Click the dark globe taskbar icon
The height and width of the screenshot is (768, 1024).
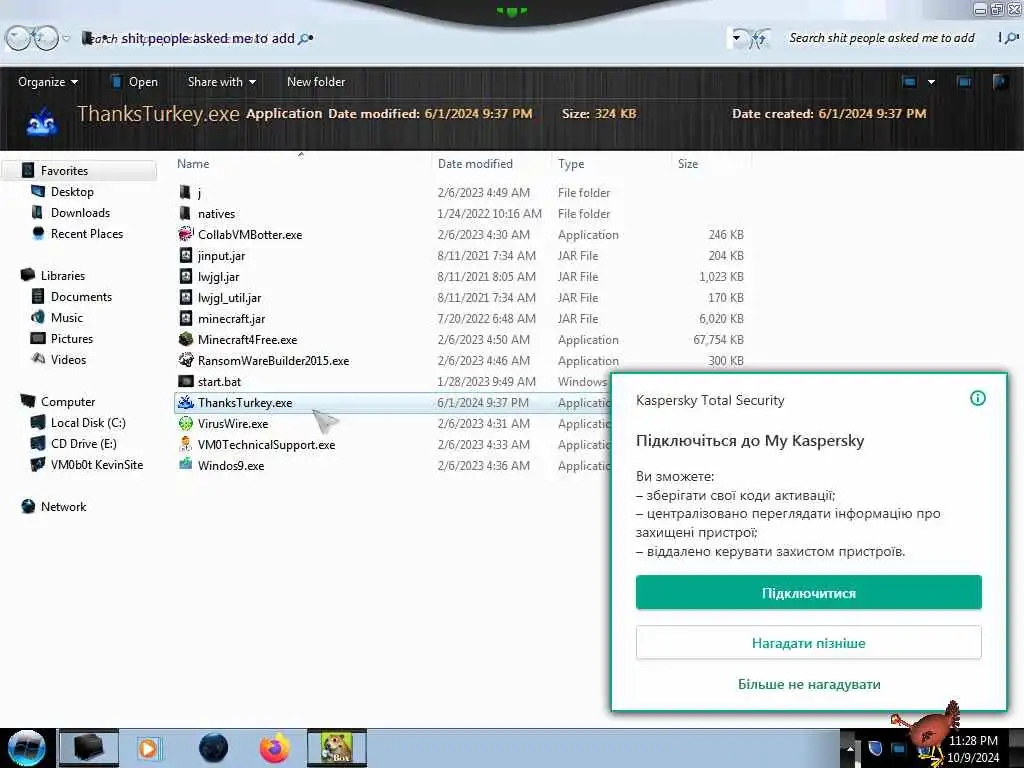coord(214,748)
